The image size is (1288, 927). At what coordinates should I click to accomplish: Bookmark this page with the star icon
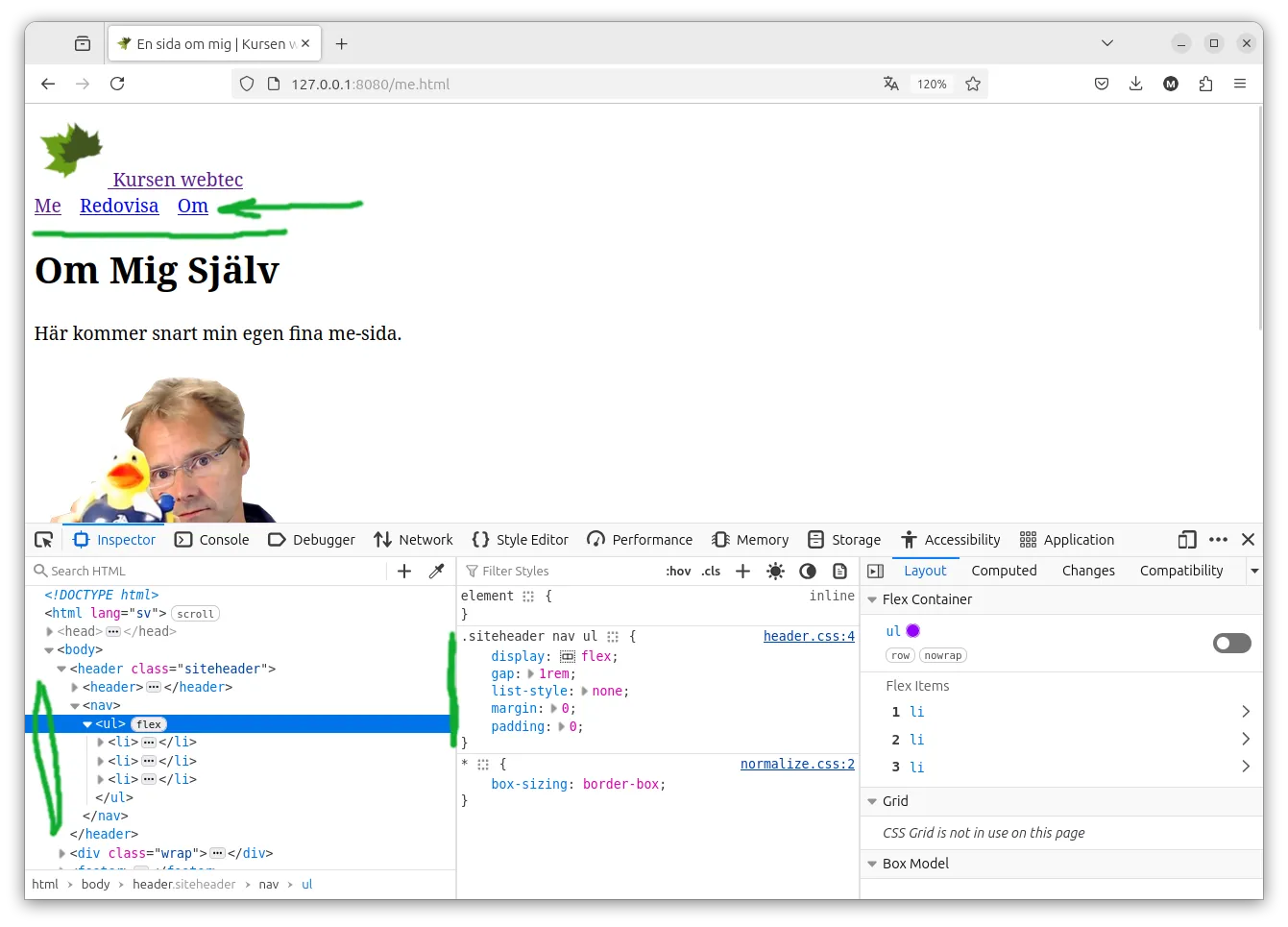973,84
